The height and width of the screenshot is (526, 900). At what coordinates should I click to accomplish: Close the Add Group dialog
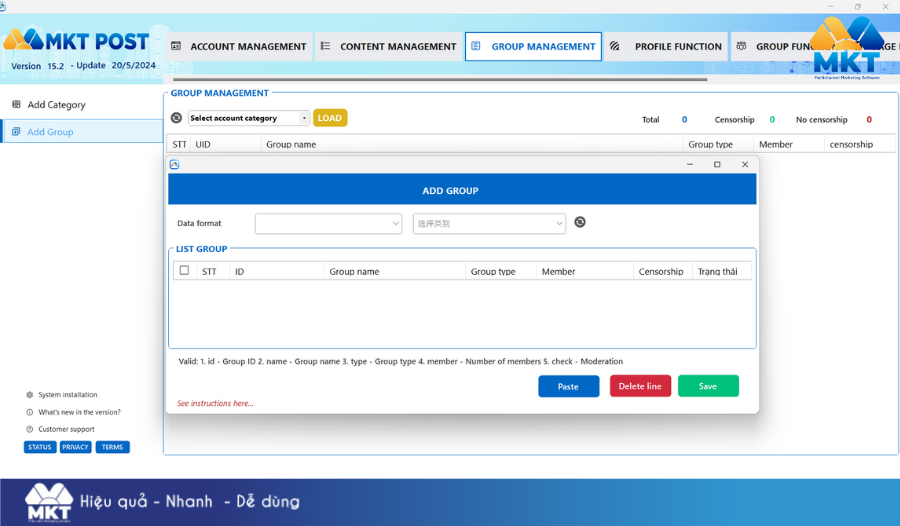(745, 164)
